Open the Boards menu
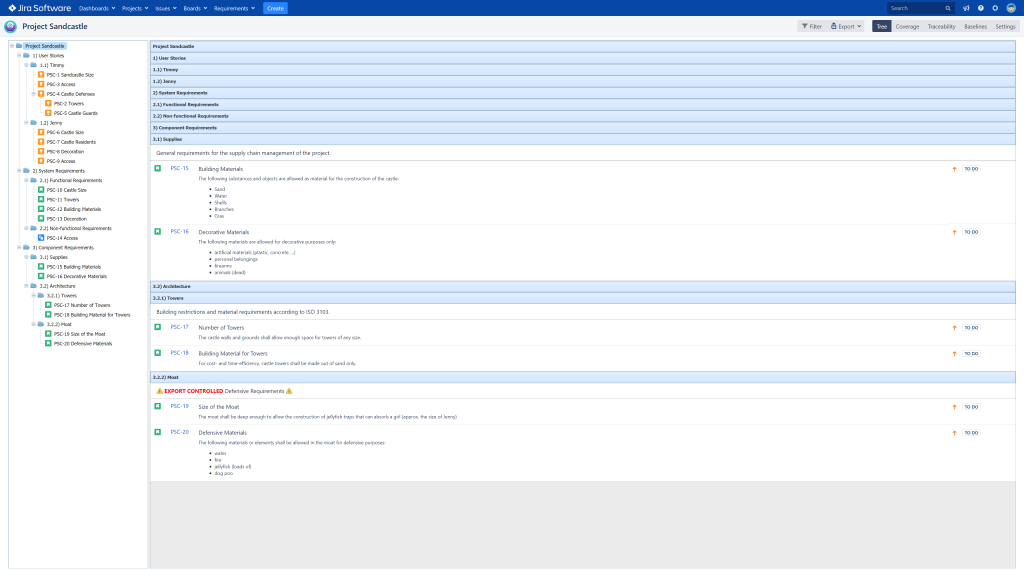This screenshot has height=576, width=1024. click(x=194, y=7)
